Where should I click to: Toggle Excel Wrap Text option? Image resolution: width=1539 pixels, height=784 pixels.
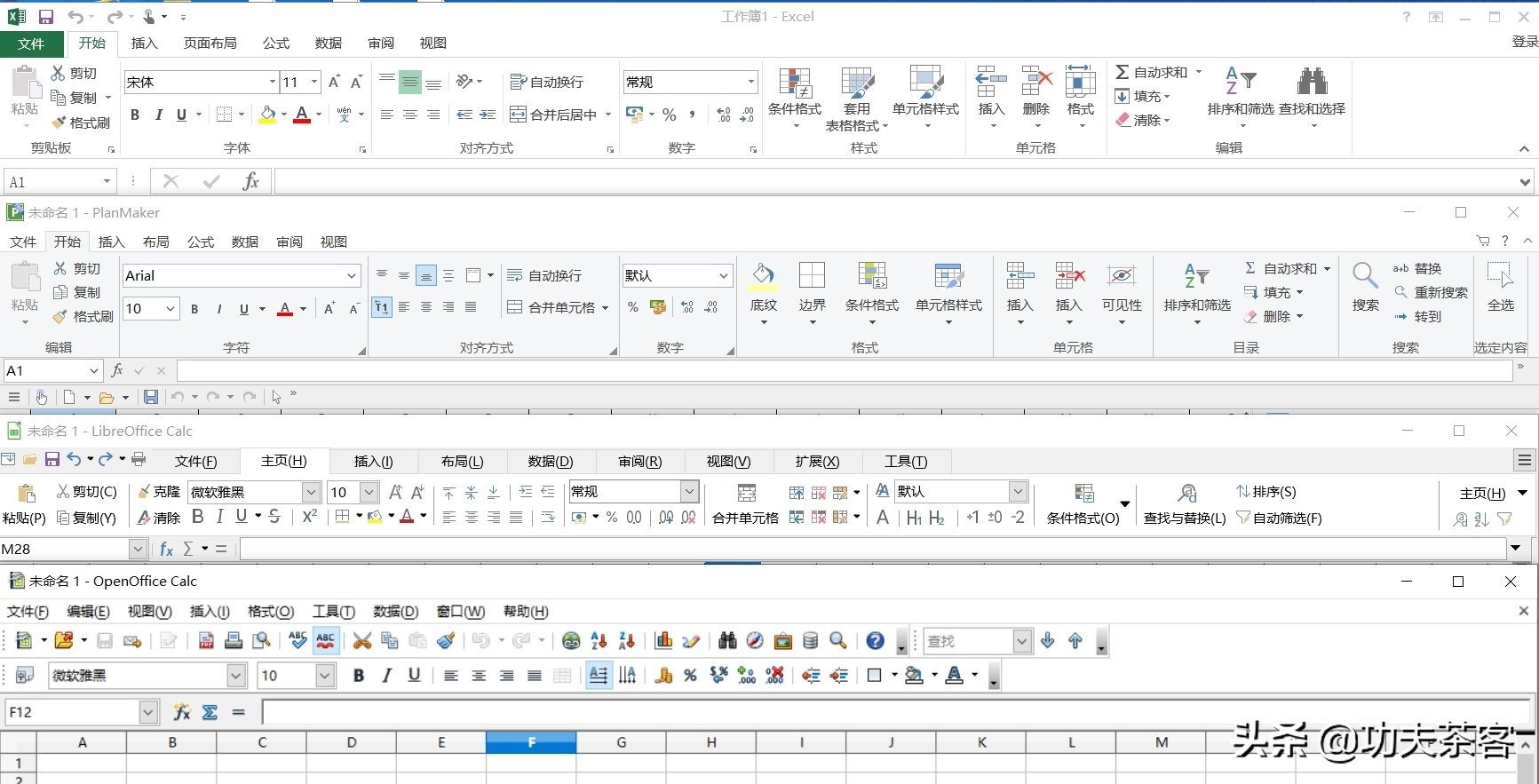point(547,82)
